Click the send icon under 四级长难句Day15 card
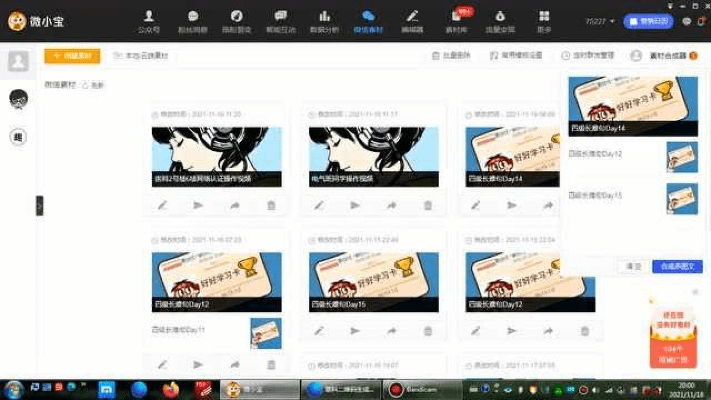 355,331
